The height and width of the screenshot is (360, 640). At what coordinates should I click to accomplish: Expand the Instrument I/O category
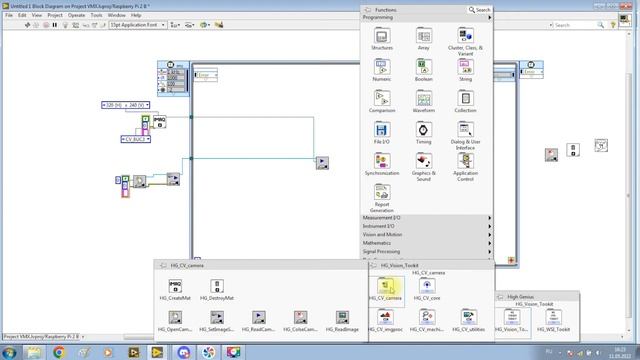427,226
